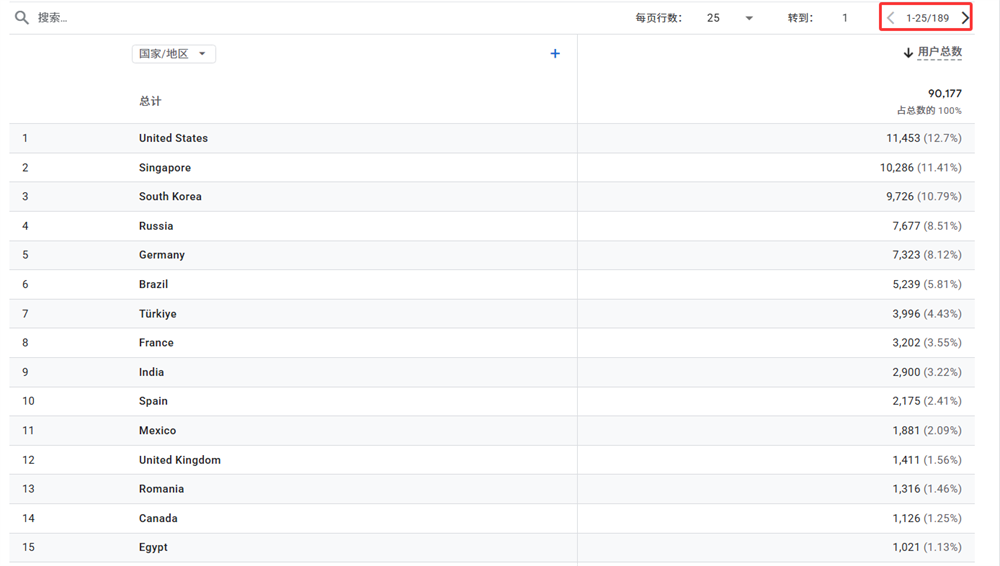The image size is (1000, 566).
Task: Select the Türkiye row
Action: coord(492,314)
